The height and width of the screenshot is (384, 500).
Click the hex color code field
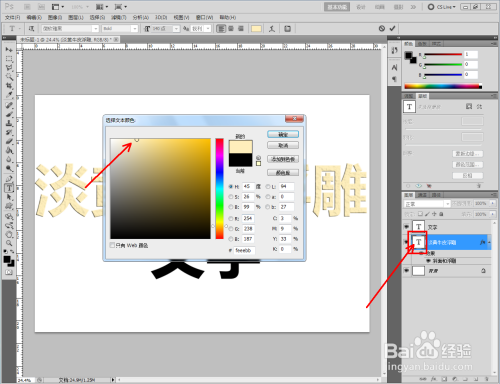pos(244,250)
